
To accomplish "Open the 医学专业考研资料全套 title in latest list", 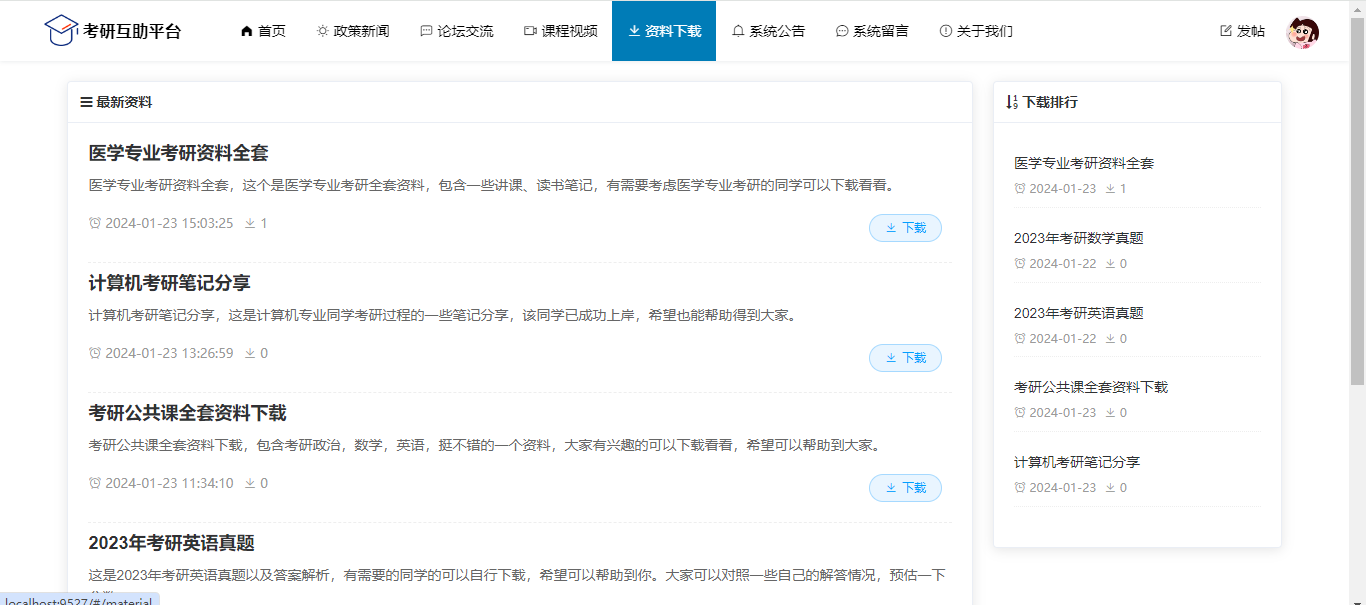I will coord(178,153).
